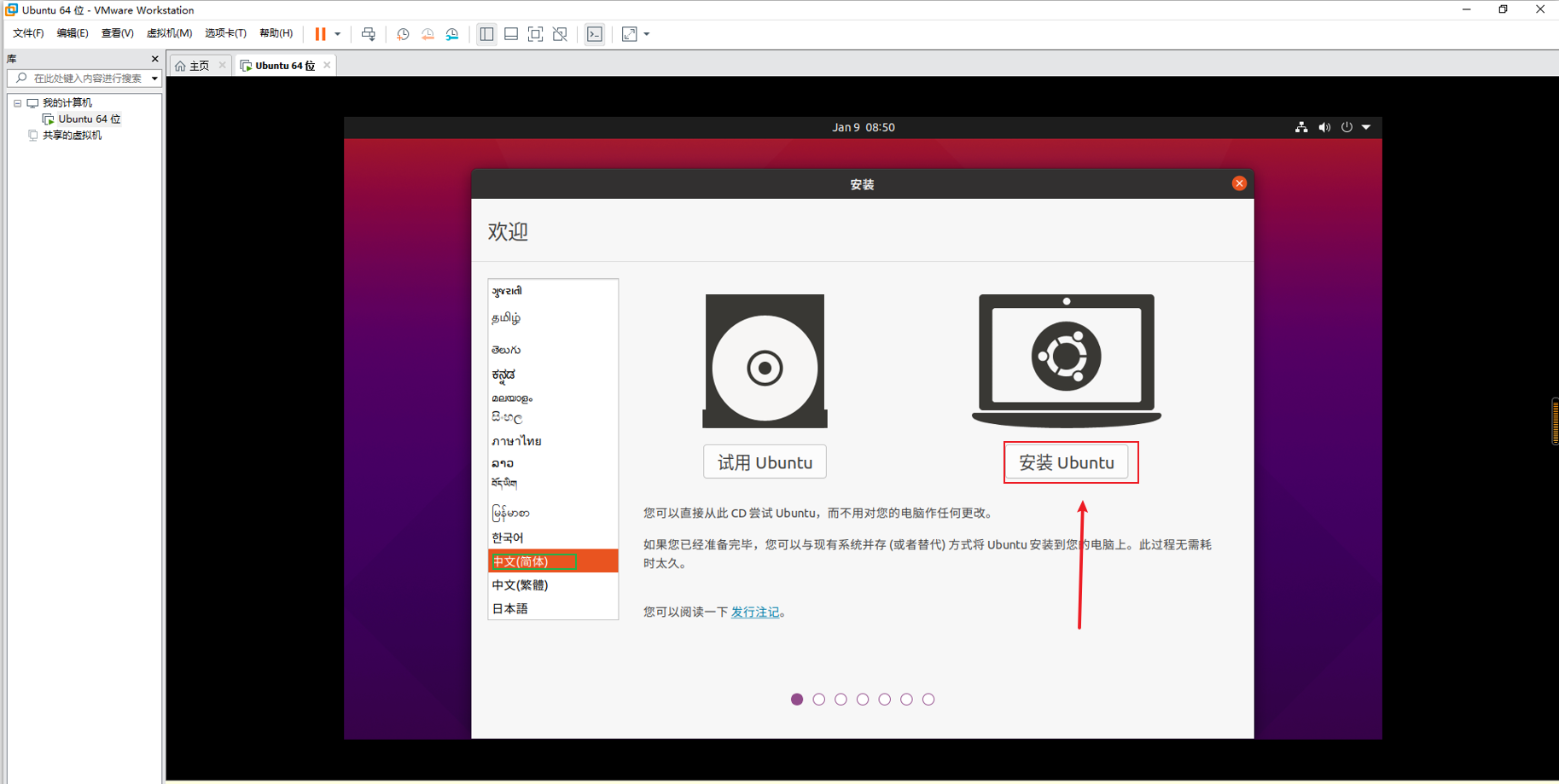Select ภาษาไทย language

pos(553,441)
